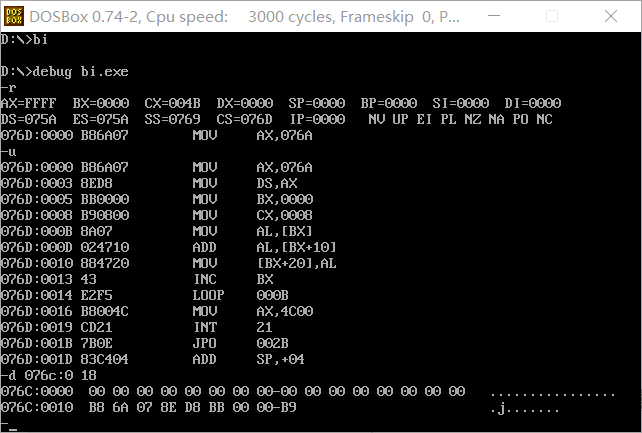Click the DI=0000 register value
642x433 pixels.
pos(533,103)
